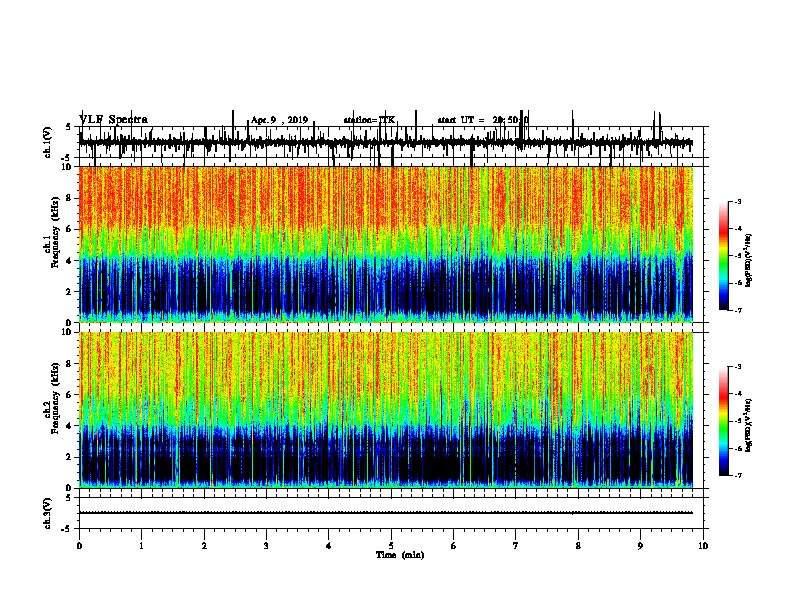792x612 pixels.
Task: Click the "4" tick on the Time axis
Action: pos(329,546)
